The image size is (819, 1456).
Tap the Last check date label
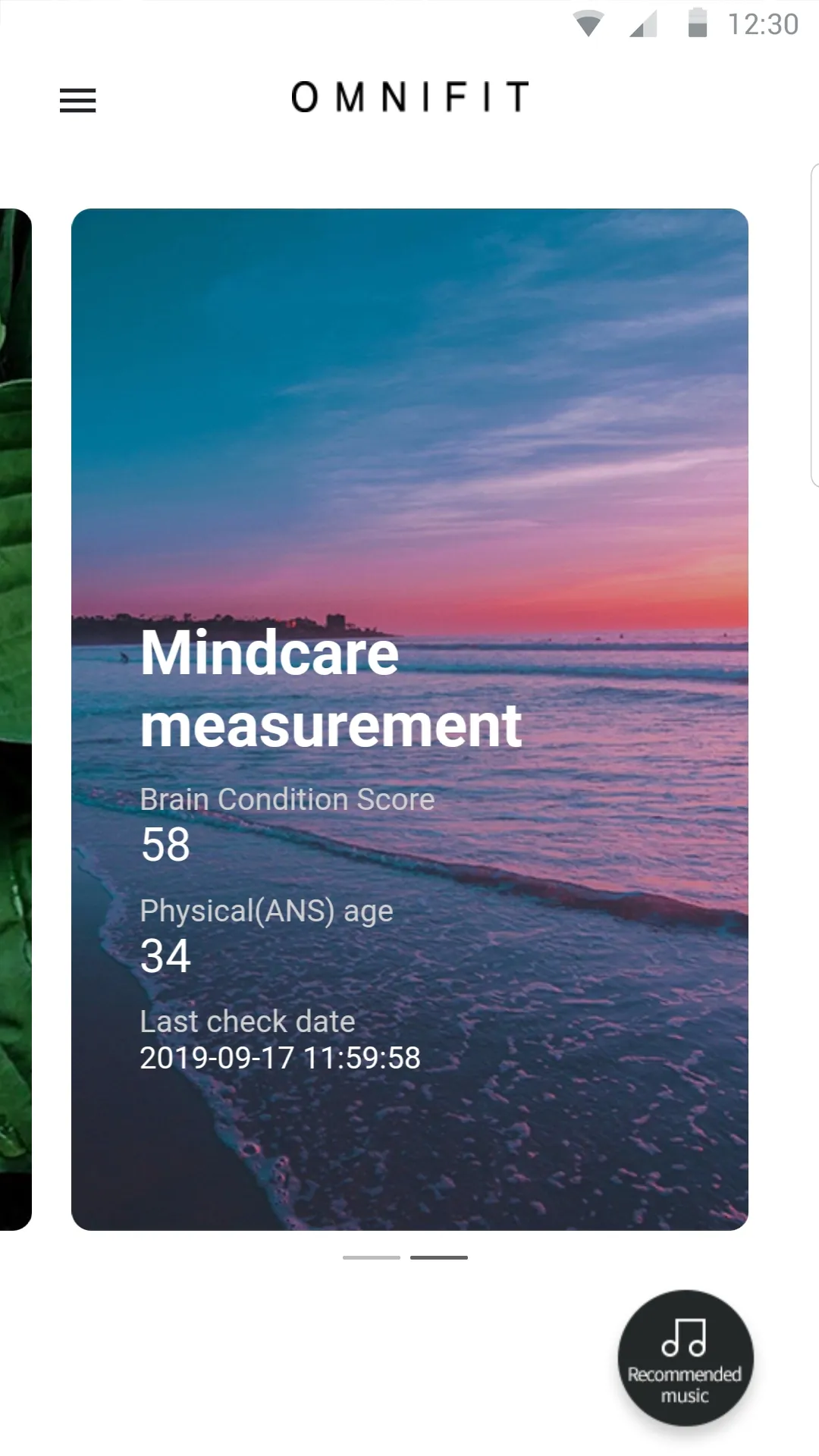(x=247, y=1021)
